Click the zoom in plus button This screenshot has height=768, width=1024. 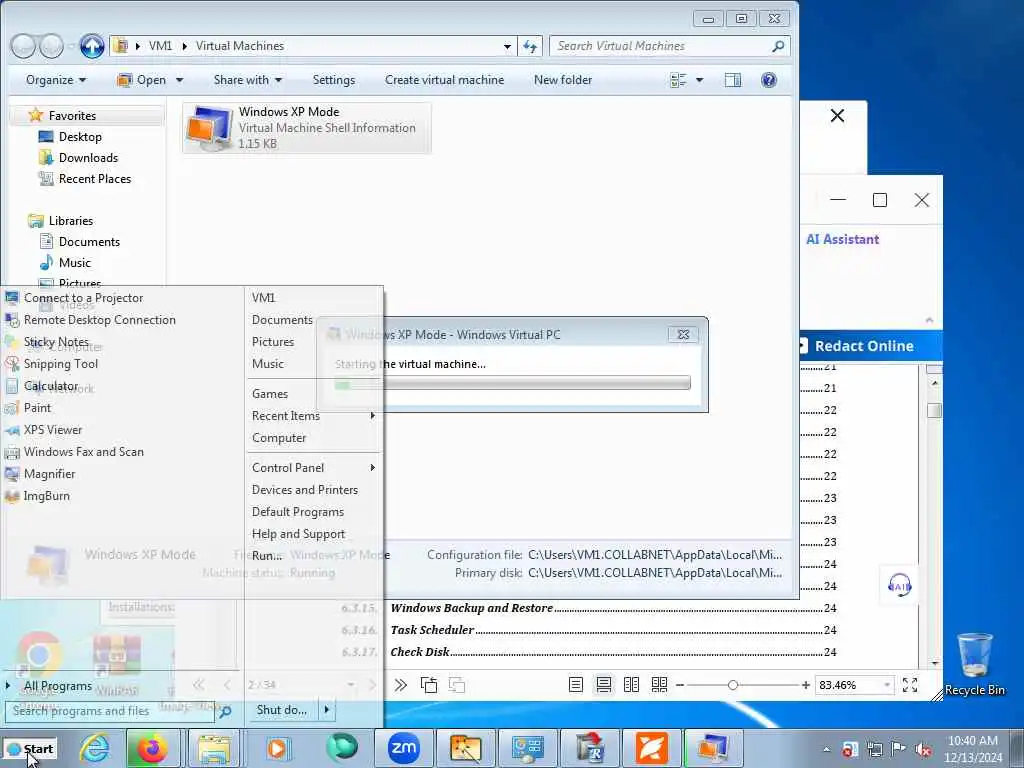(805, 685)
